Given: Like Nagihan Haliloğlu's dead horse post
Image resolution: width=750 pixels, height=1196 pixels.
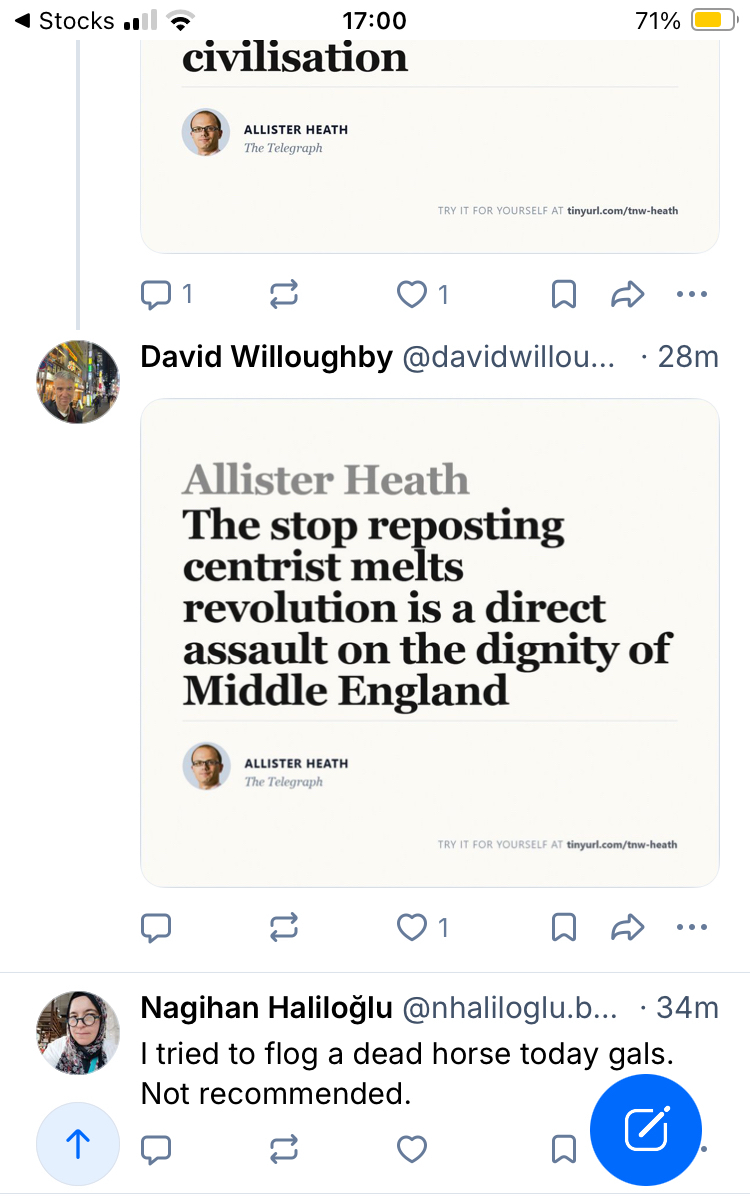Looking at the screenshot, I should [412, 1150].
